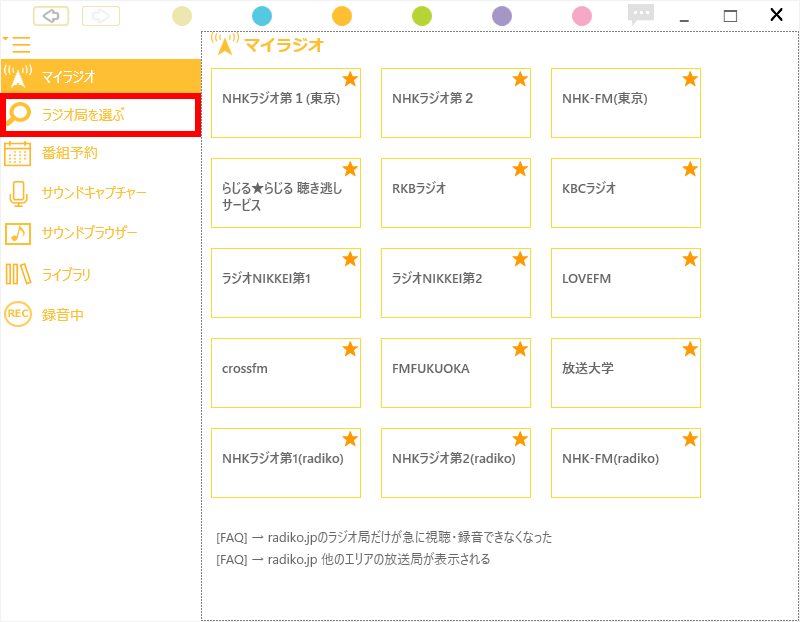Viewport: 800px width, 622px height.
Task: Open マイラジオ in the sidebar
Action: [101, 77]
